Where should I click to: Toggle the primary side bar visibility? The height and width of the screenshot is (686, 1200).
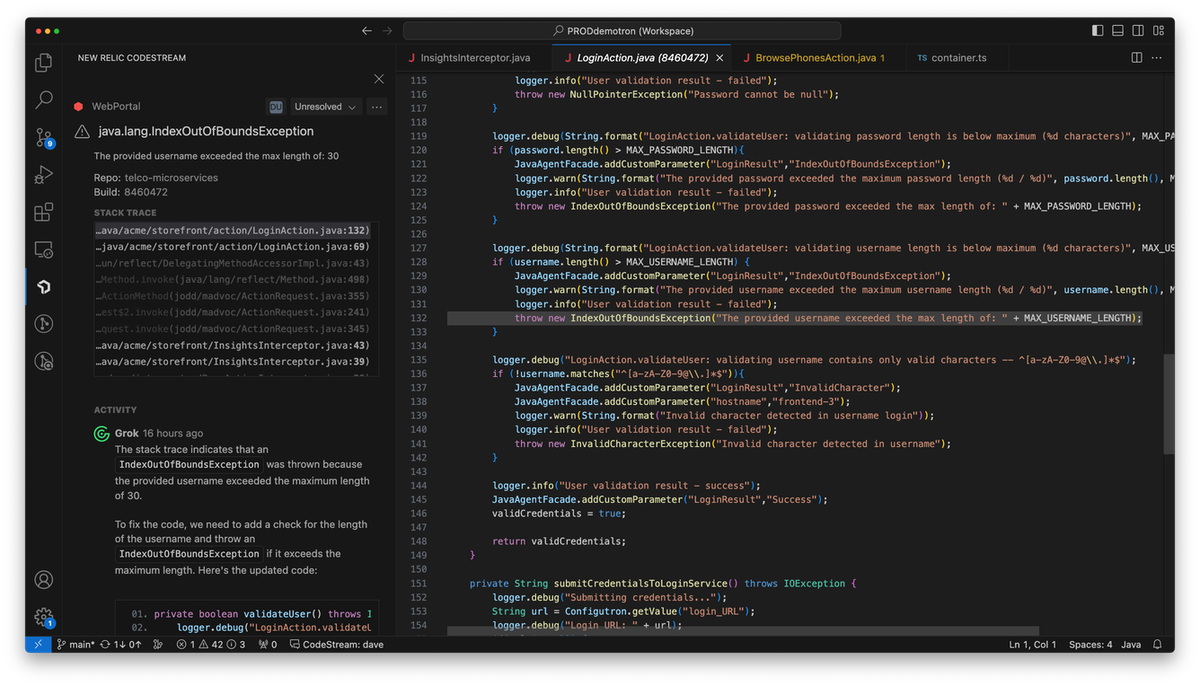coord(1099,31)
